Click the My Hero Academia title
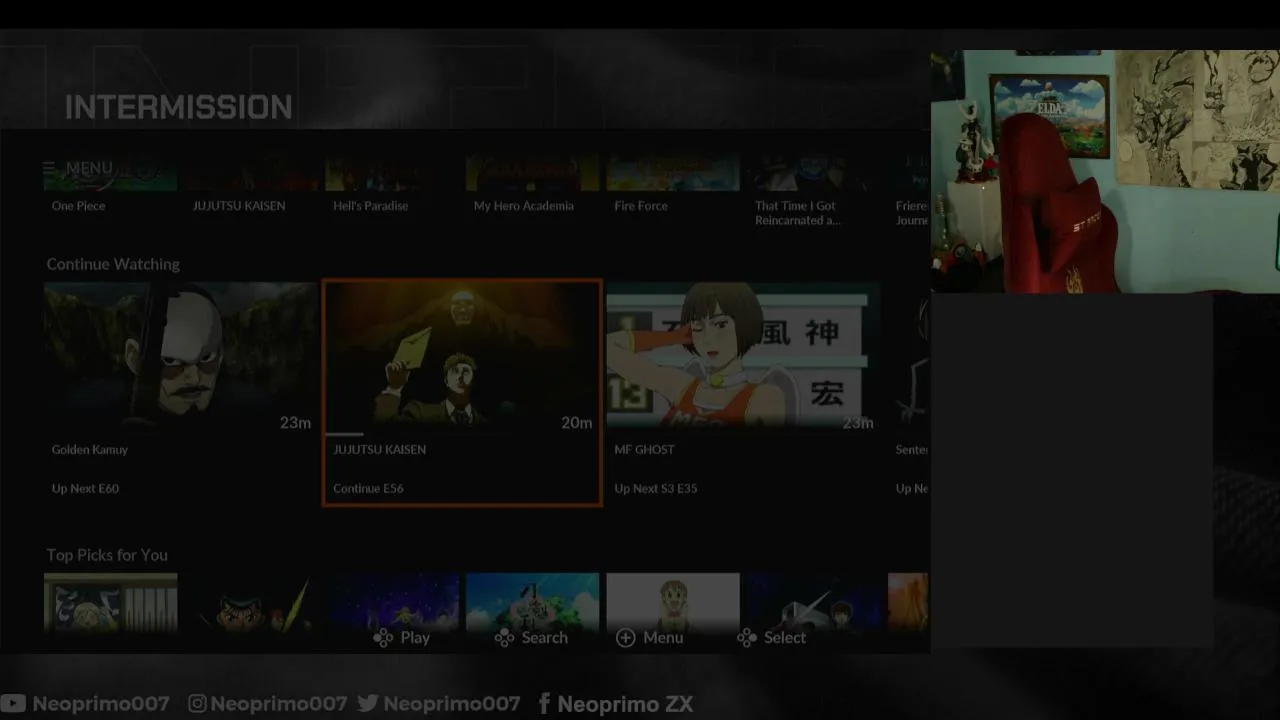 coord(524,206)
